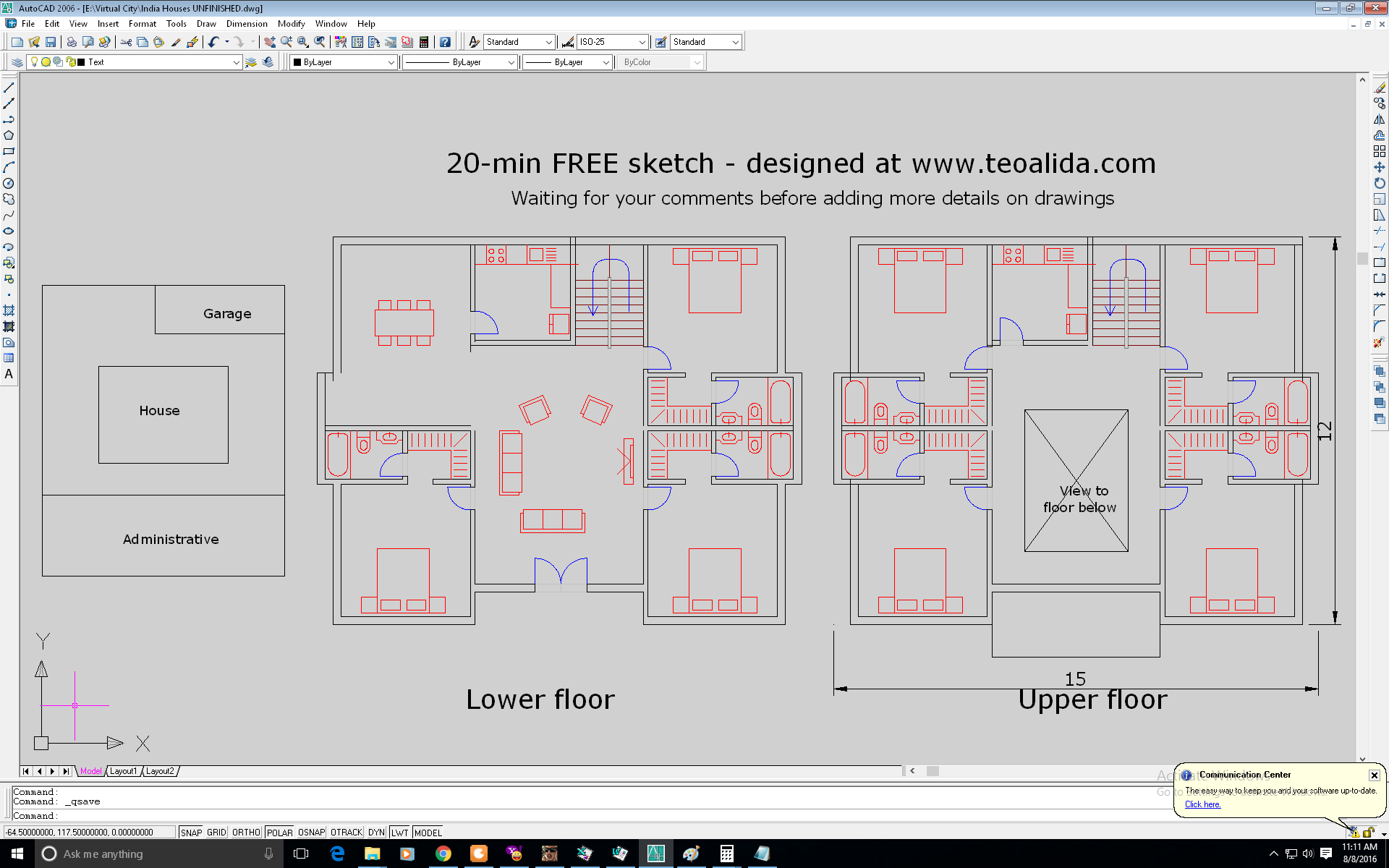Open the File menu
1389x868 pixels.
tap(28, 23)
